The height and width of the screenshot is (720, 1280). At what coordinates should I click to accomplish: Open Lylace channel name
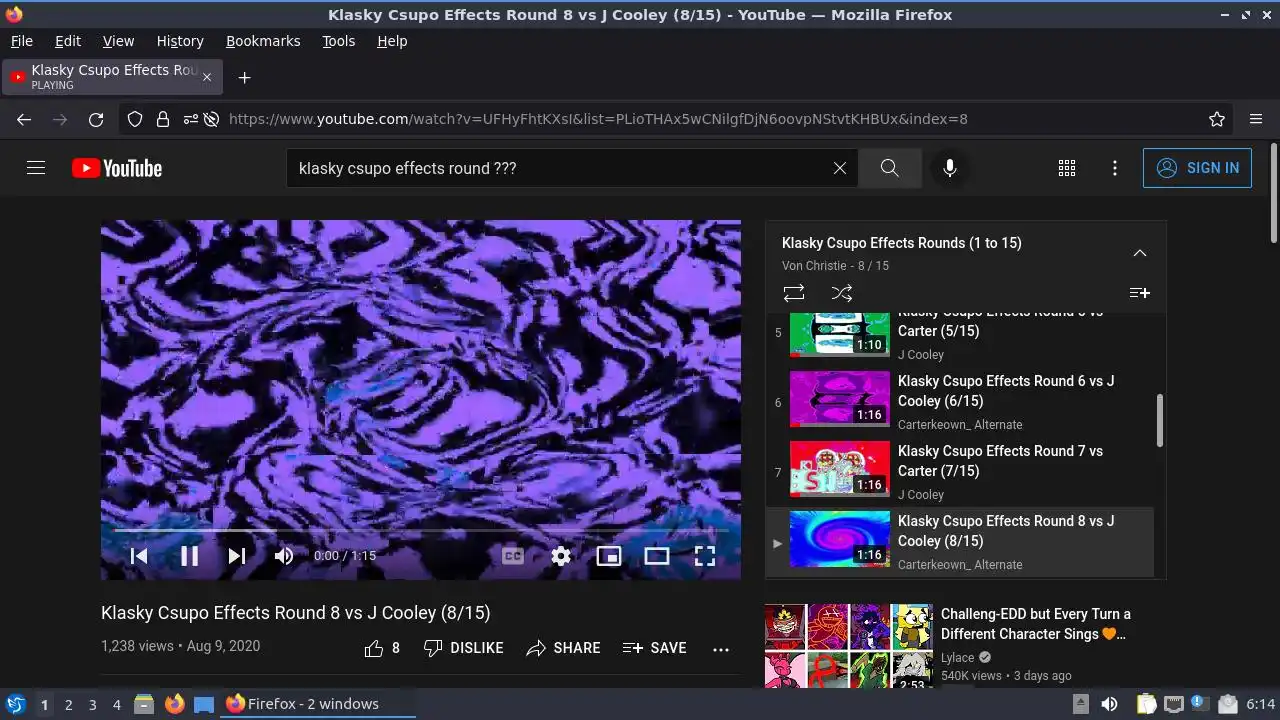(x=957, y=657)
